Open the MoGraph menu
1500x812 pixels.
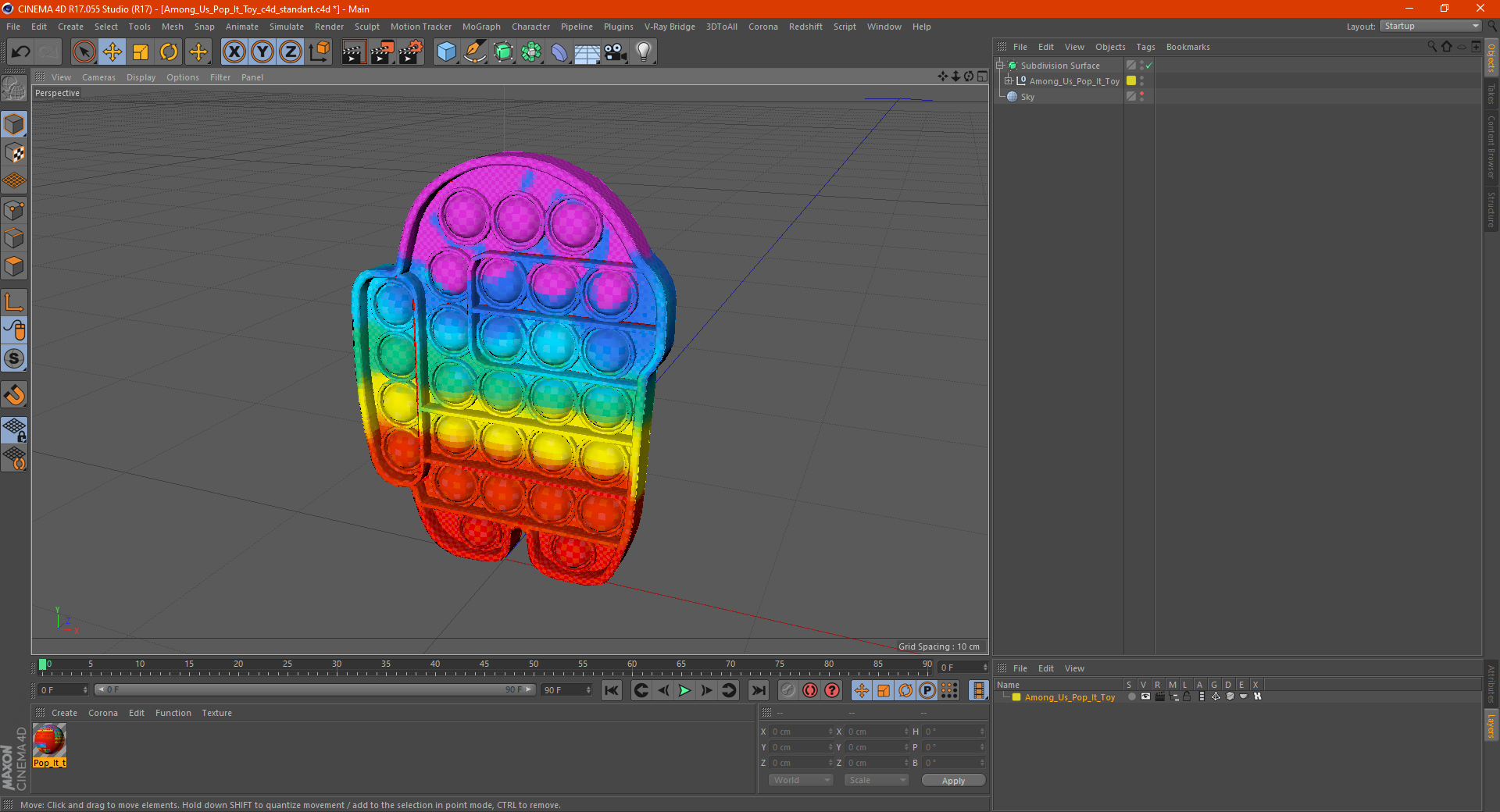pyautogui.click(x=481, y=27)
